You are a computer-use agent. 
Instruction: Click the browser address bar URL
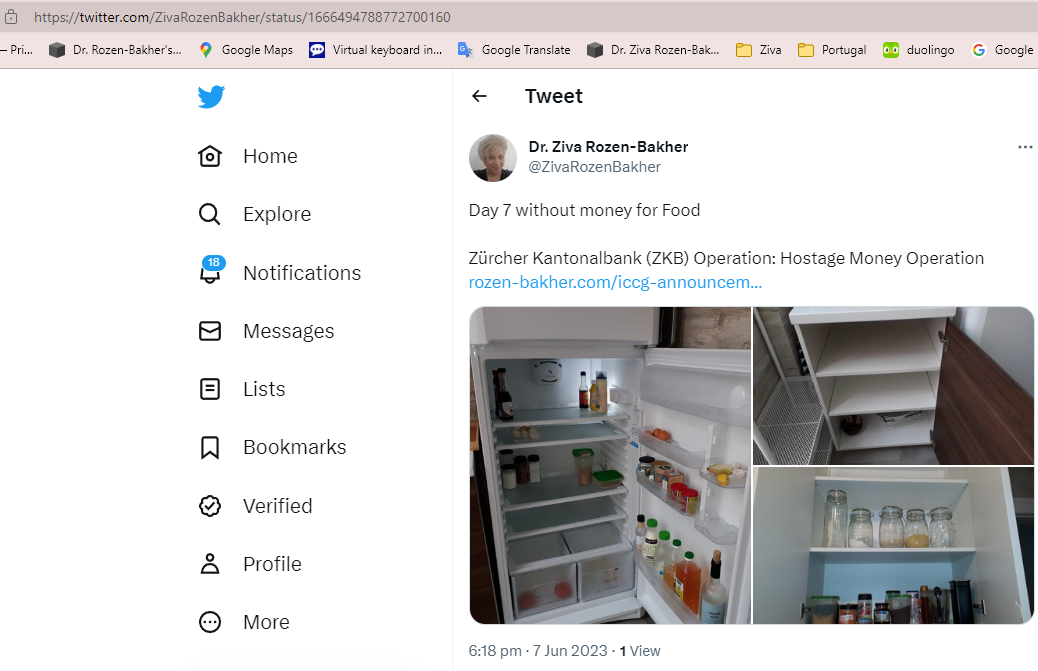click(242, 17)
